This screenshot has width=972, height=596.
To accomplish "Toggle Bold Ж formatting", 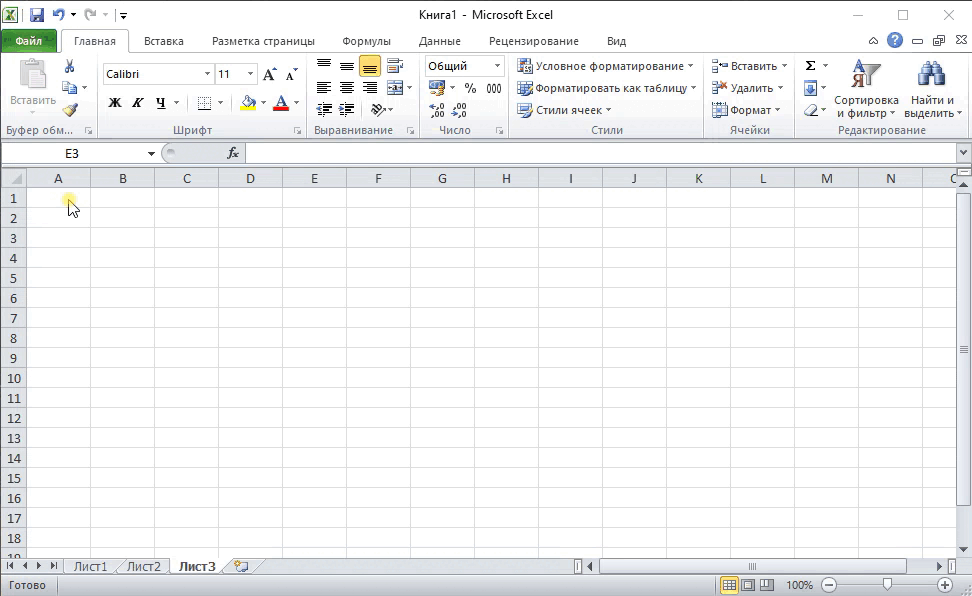I will point(115,103).
